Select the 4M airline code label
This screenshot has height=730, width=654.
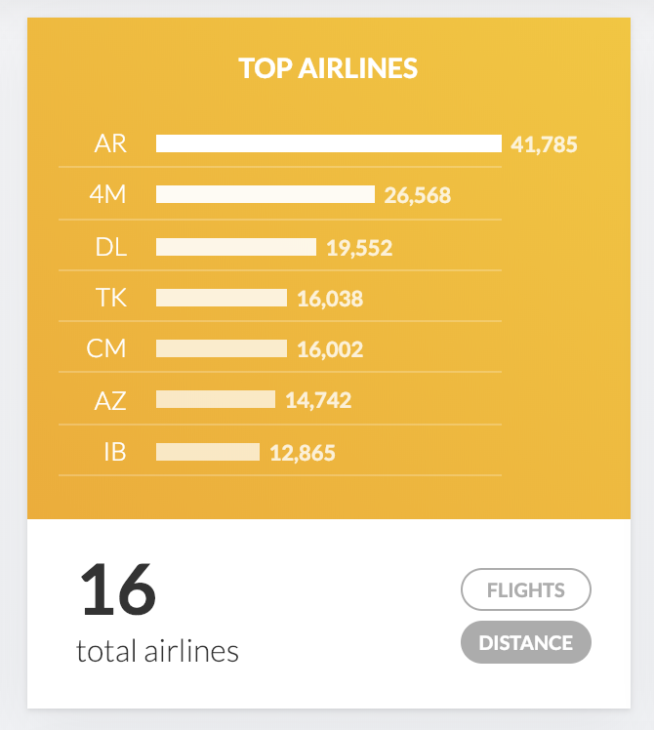tap(108, 195)
